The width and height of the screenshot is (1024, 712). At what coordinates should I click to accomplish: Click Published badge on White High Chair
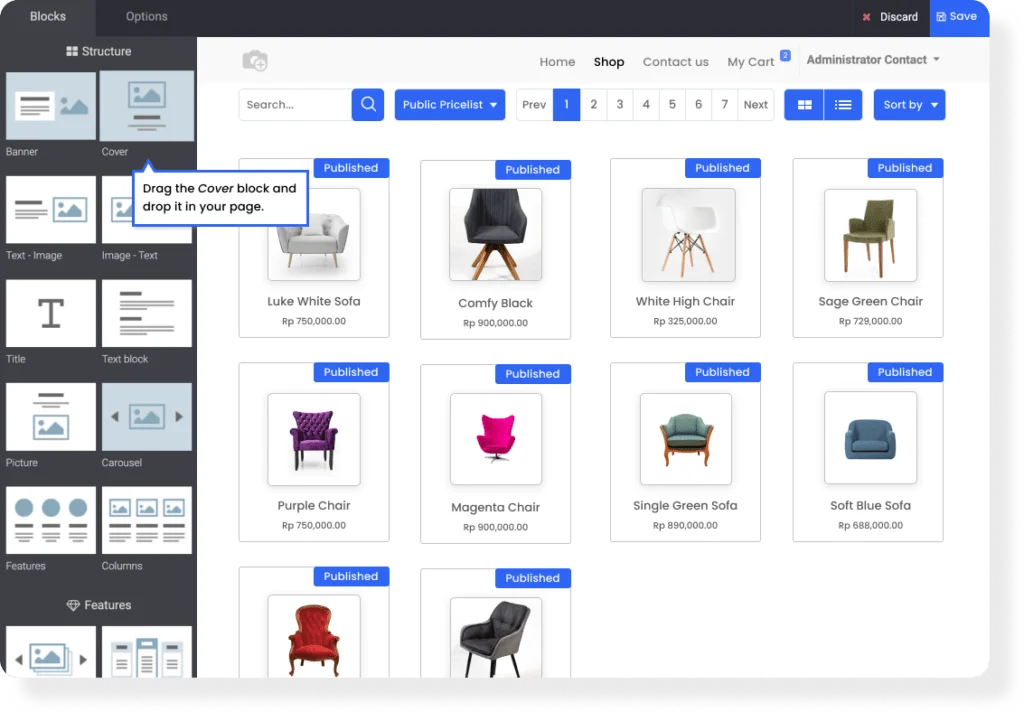722,168
